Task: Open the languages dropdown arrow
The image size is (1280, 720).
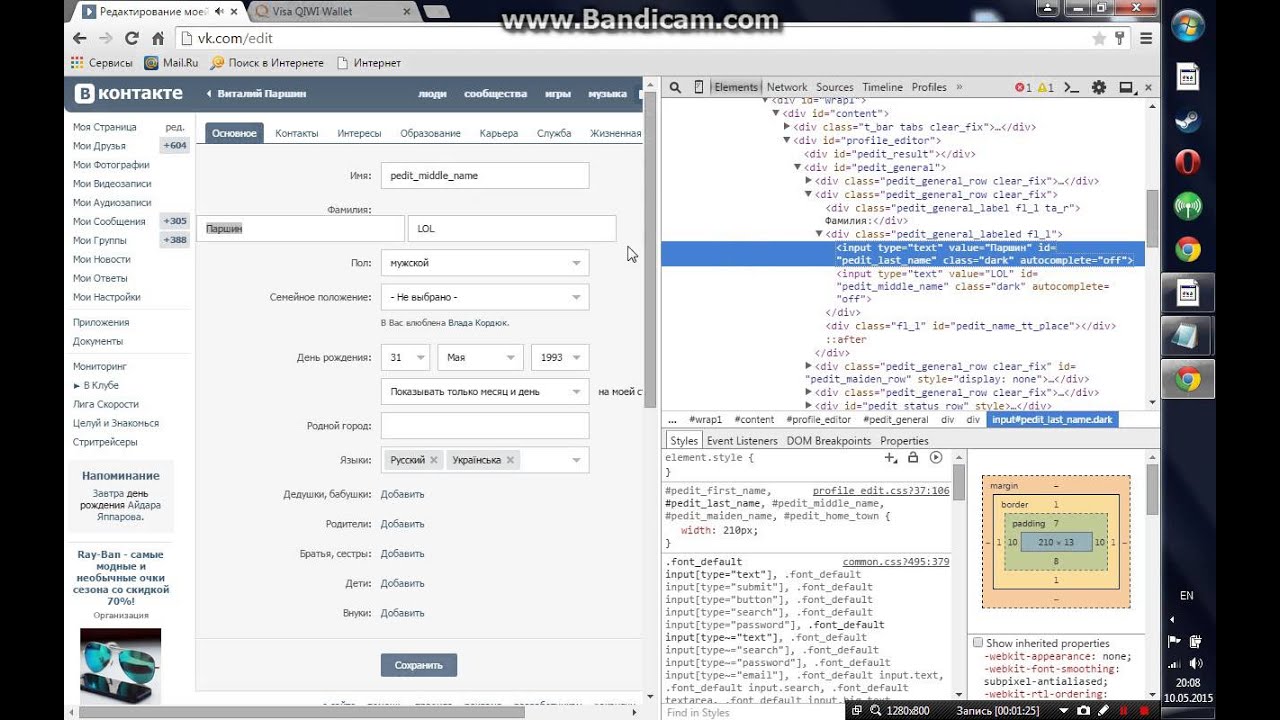Action: click(x=576, y=460)
